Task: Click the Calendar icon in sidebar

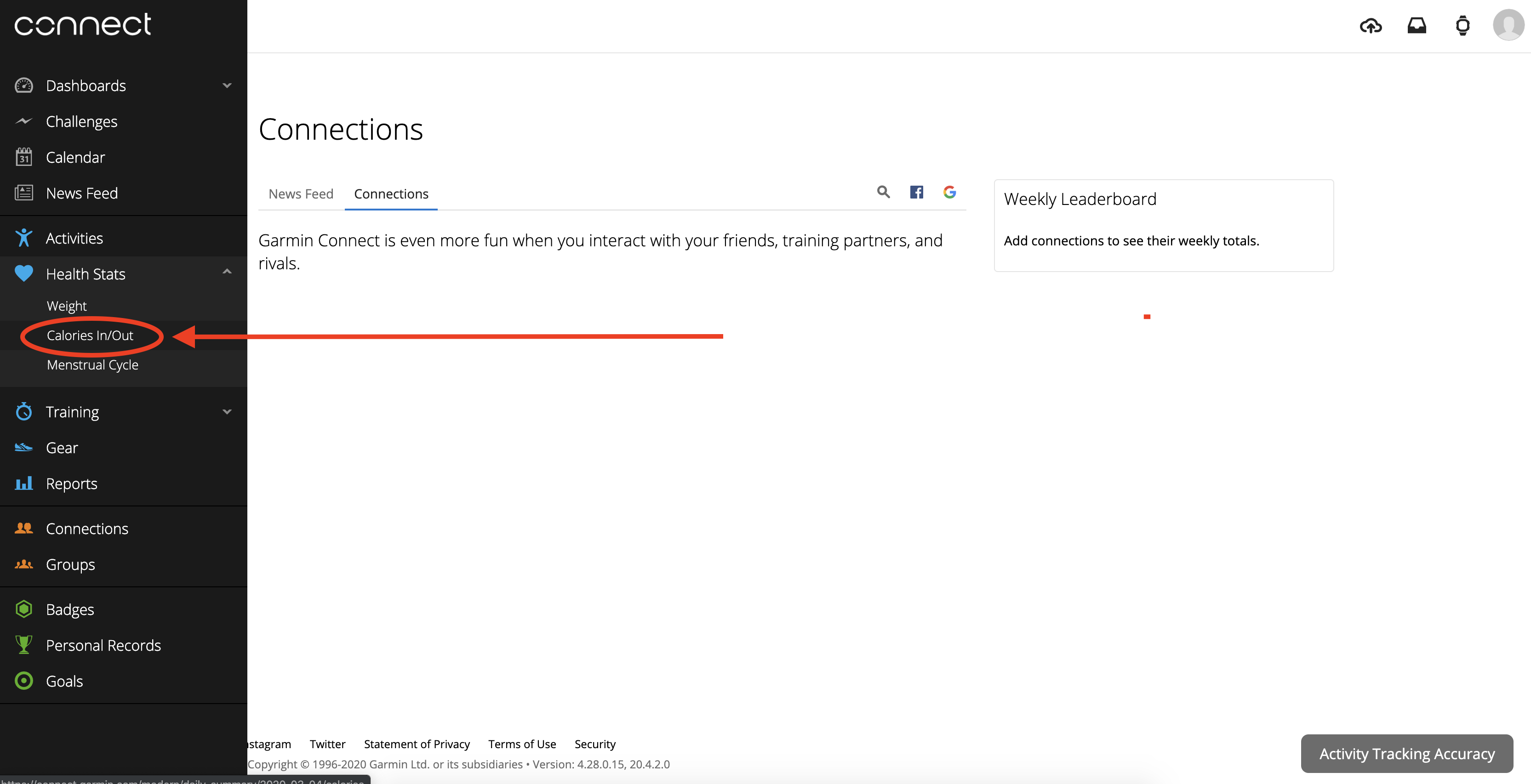Action: click(x=24, y=157)
